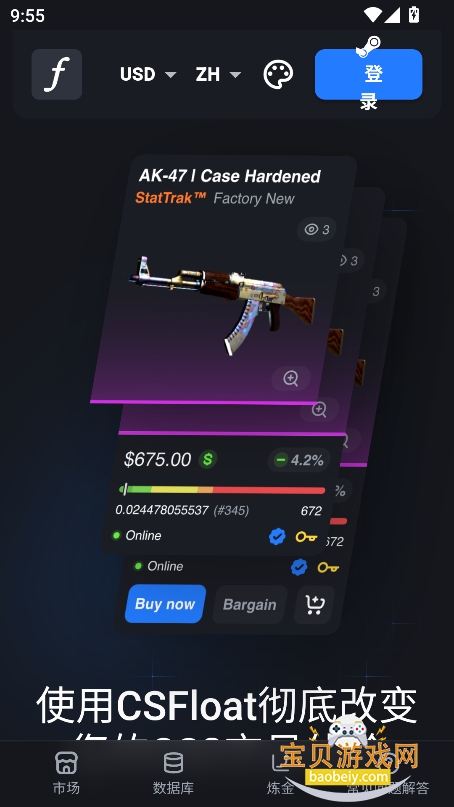Tap the green dollar sign icon beside the price
The image size is (454, 807).
[208, 459]
